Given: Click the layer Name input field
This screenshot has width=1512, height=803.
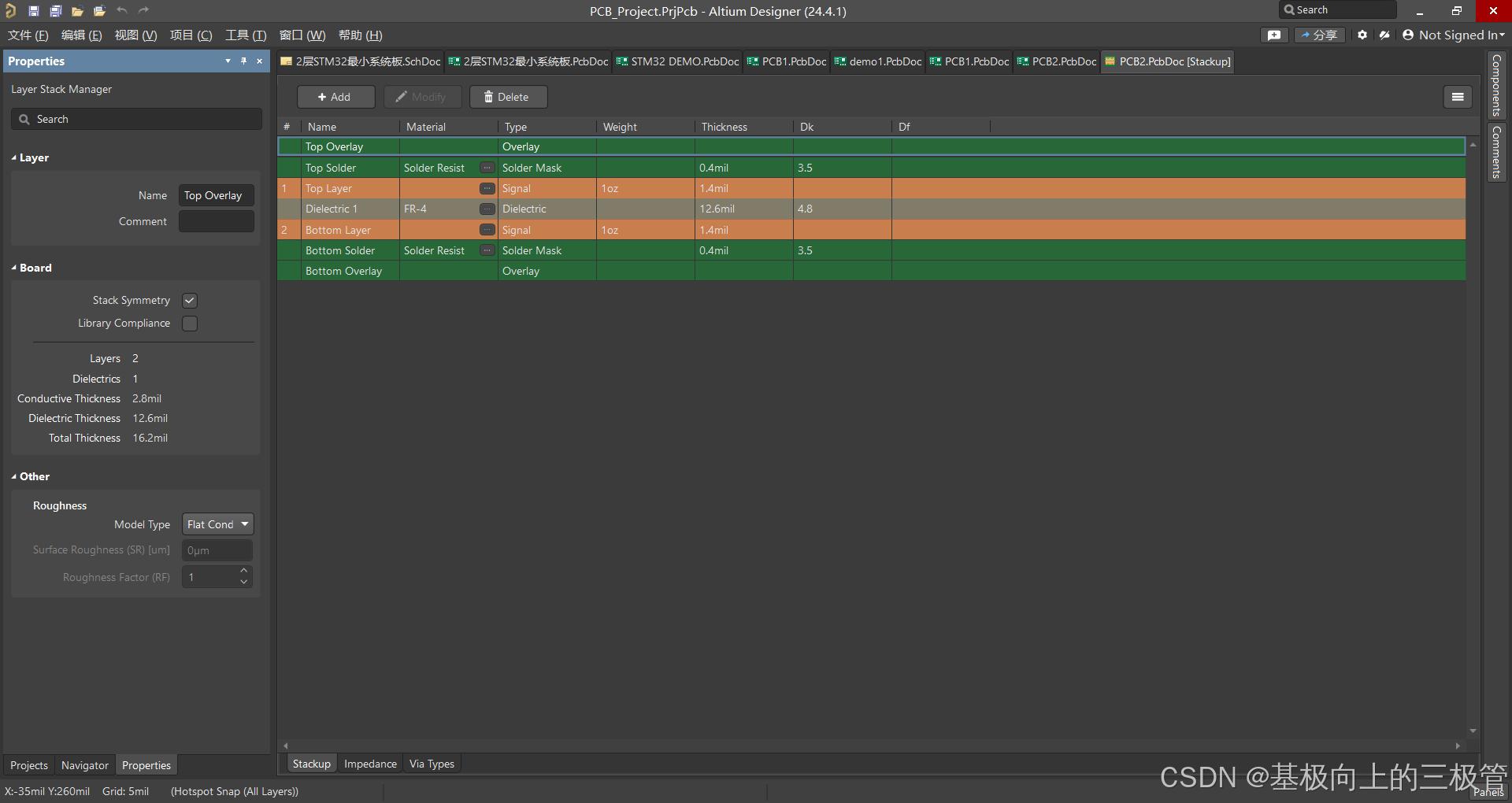Looking at the screenshot, I should 217,195.
